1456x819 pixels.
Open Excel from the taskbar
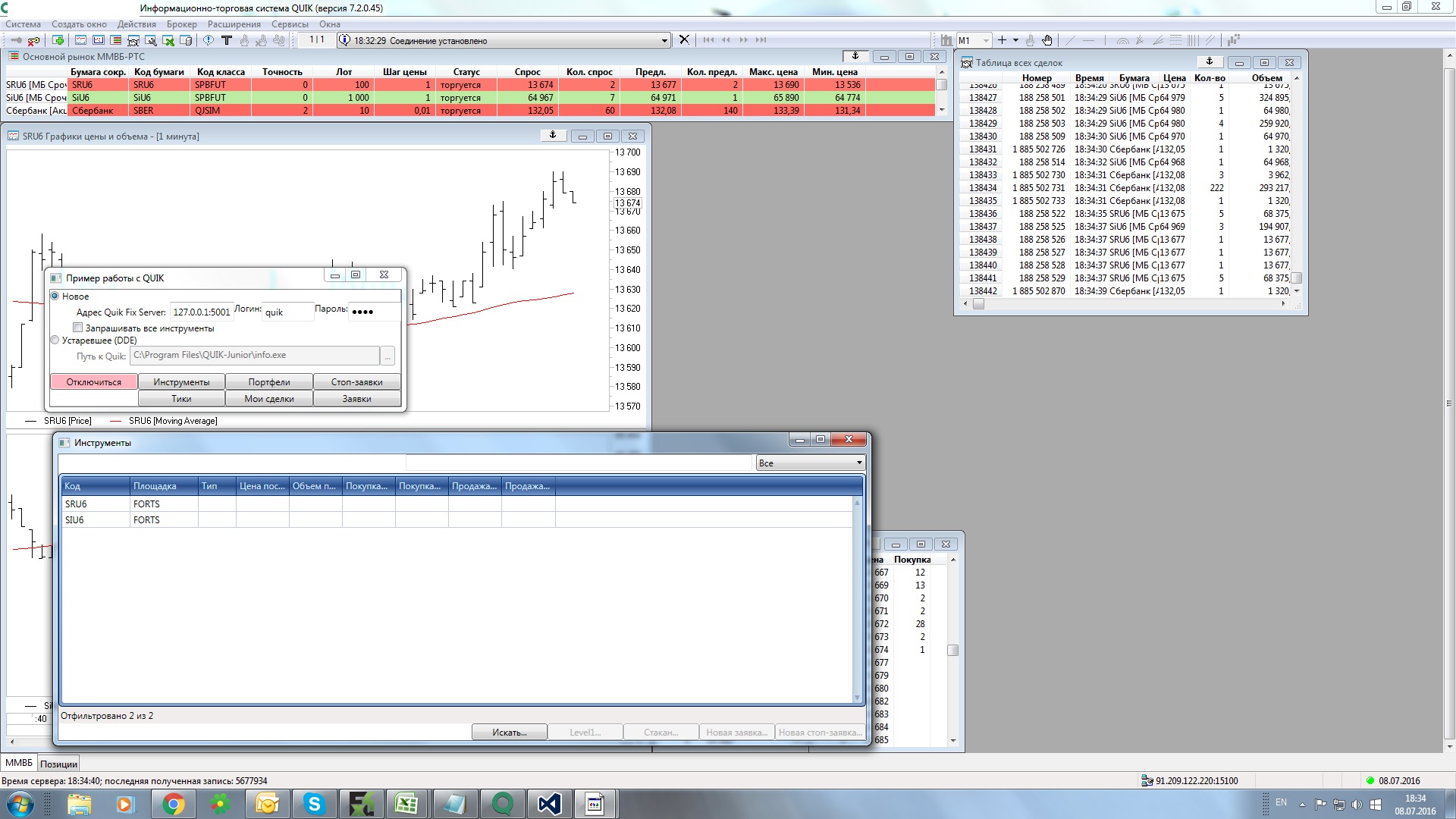pos(408,804)
